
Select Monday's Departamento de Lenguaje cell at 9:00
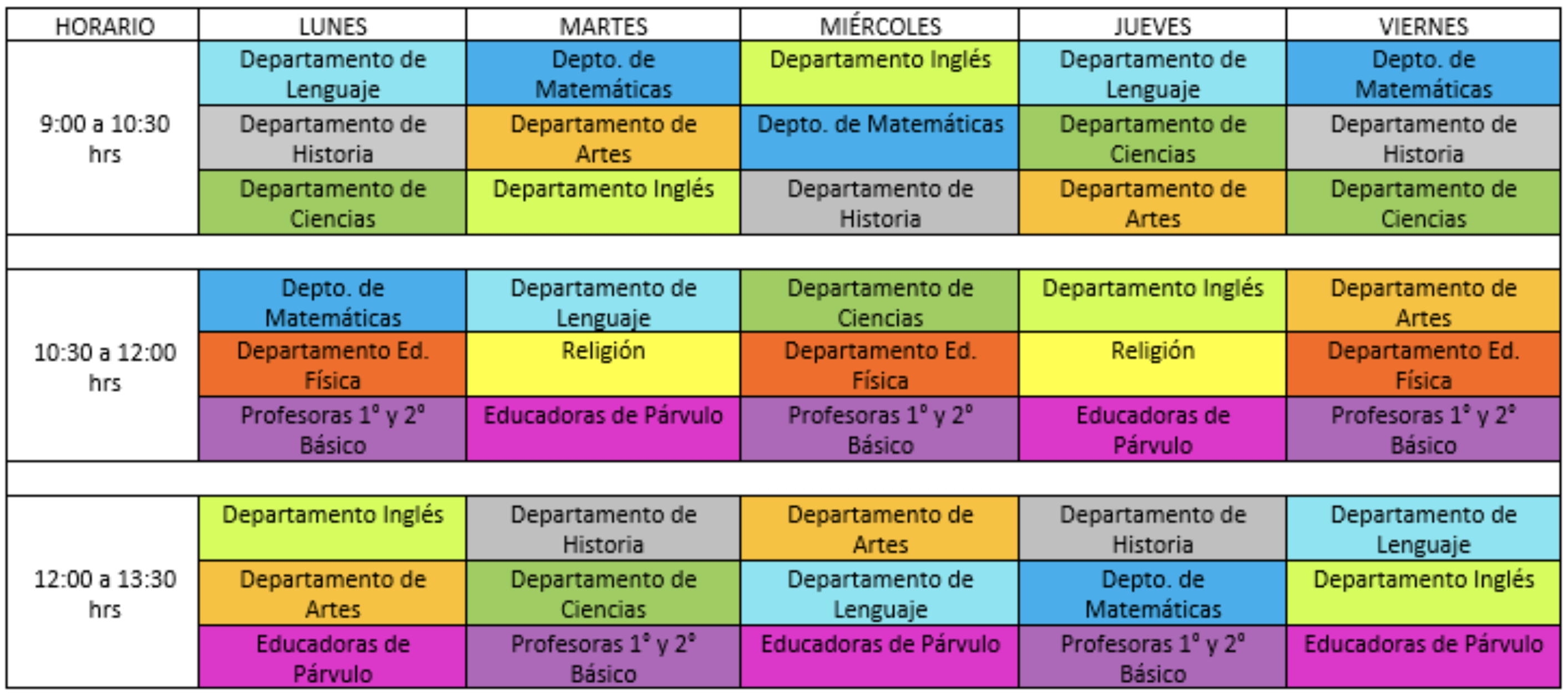click(332, 74)
